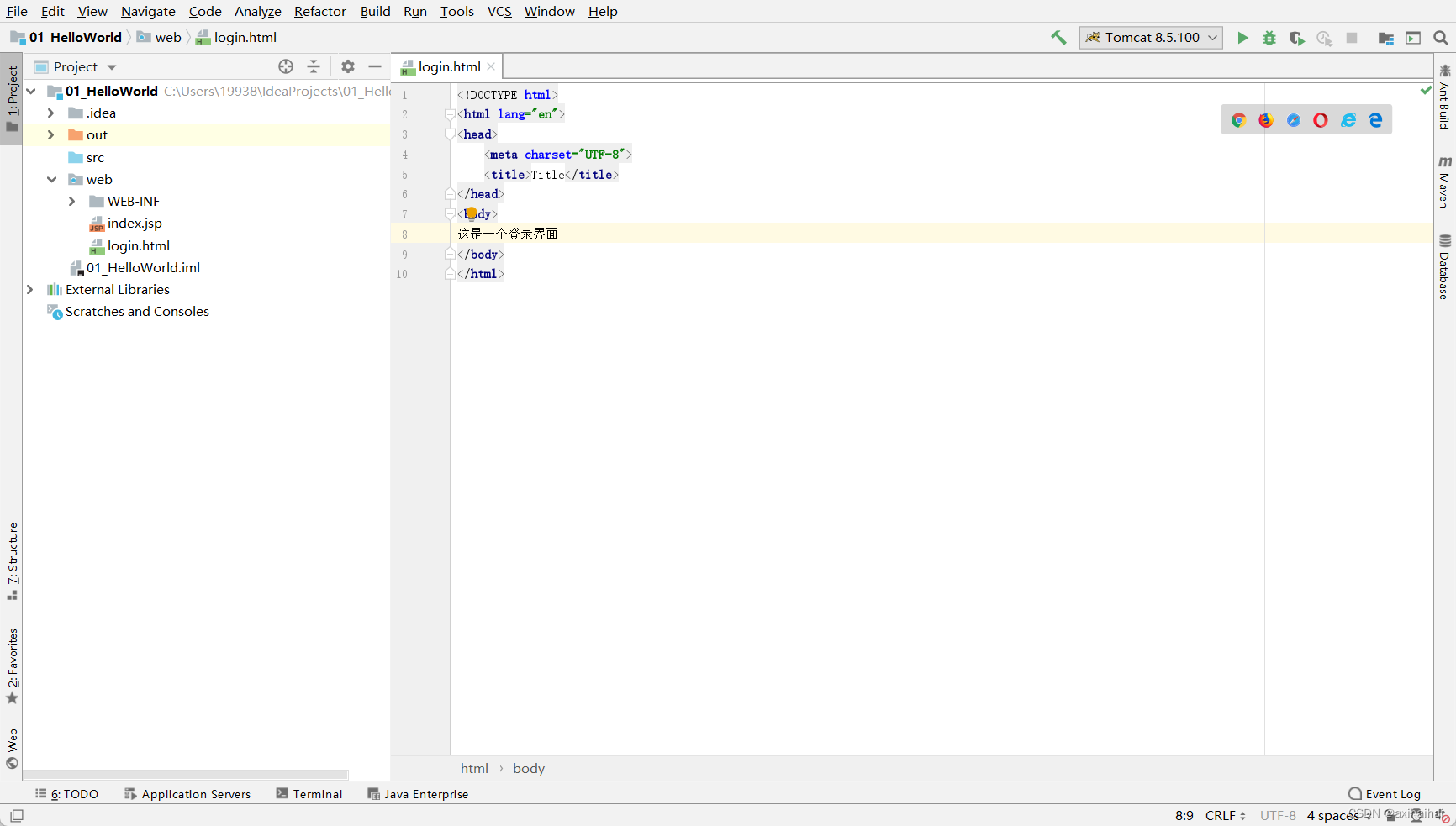Image resolution: width=1456 pixels, height=826 pixels.
Task: Open Application Servers tool window
Action: pos(187,794)
